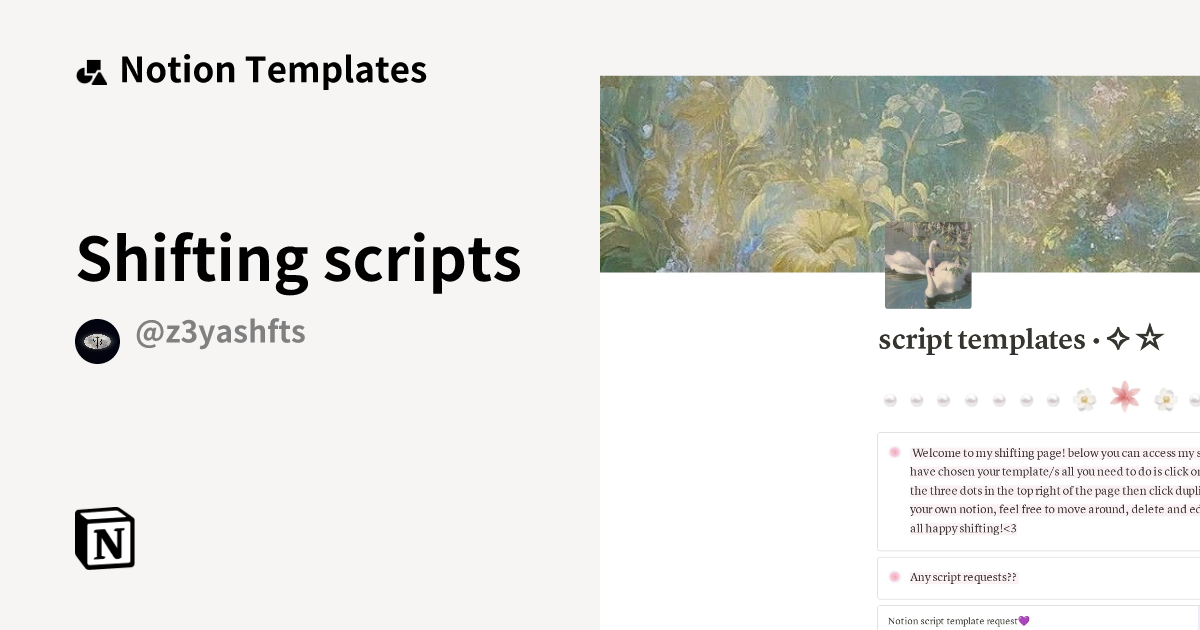Click the star outline beside script templates
1200x630 pixels.
click(x=1152, y=338)
